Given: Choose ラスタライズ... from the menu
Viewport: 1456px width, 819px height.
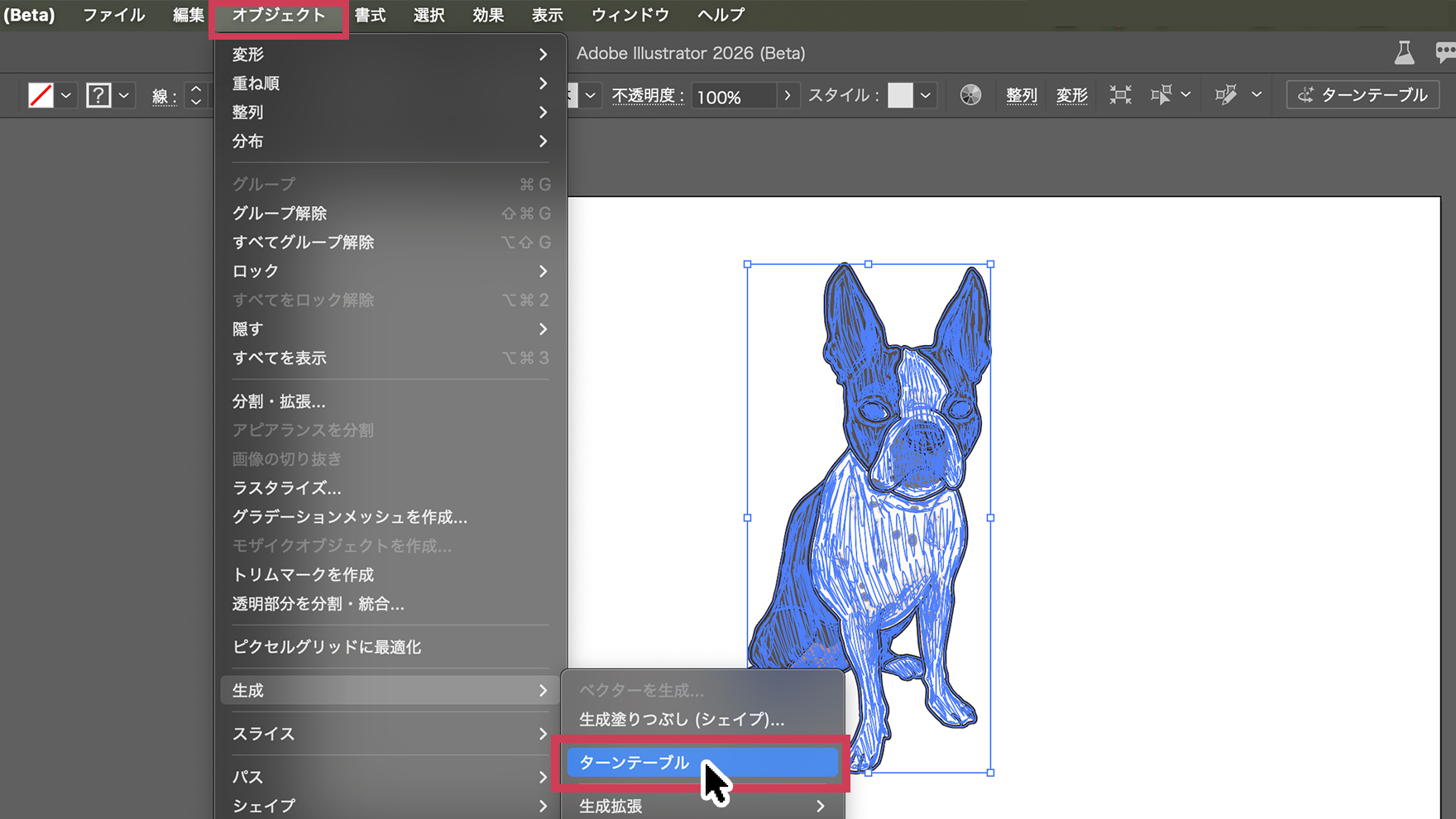Looking at the screenshot, I should click(x=286, y=488).
